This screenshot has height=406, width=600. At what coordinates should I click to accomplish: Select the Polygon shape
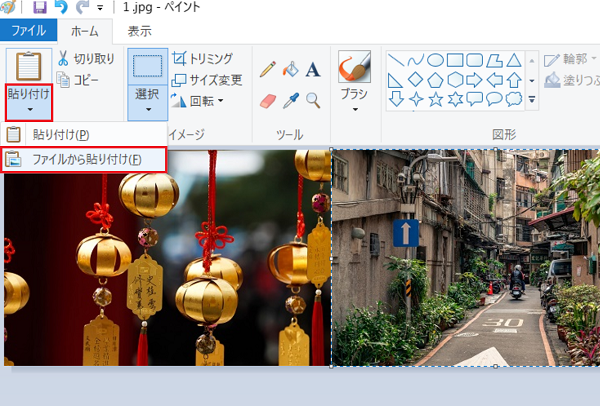(494, 60)
